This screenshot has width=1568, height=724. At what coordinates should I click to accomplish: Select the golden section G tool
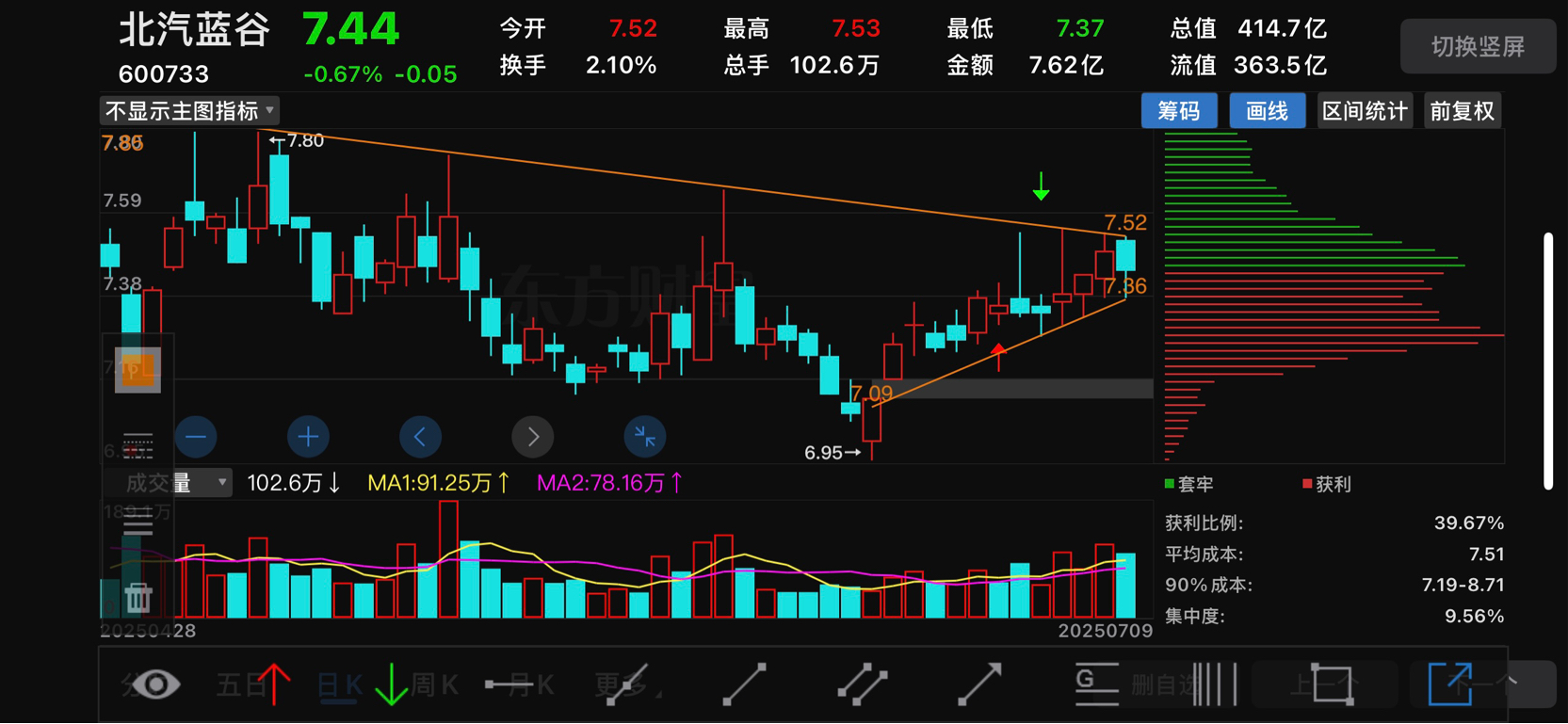click(x=1096, y=684)
